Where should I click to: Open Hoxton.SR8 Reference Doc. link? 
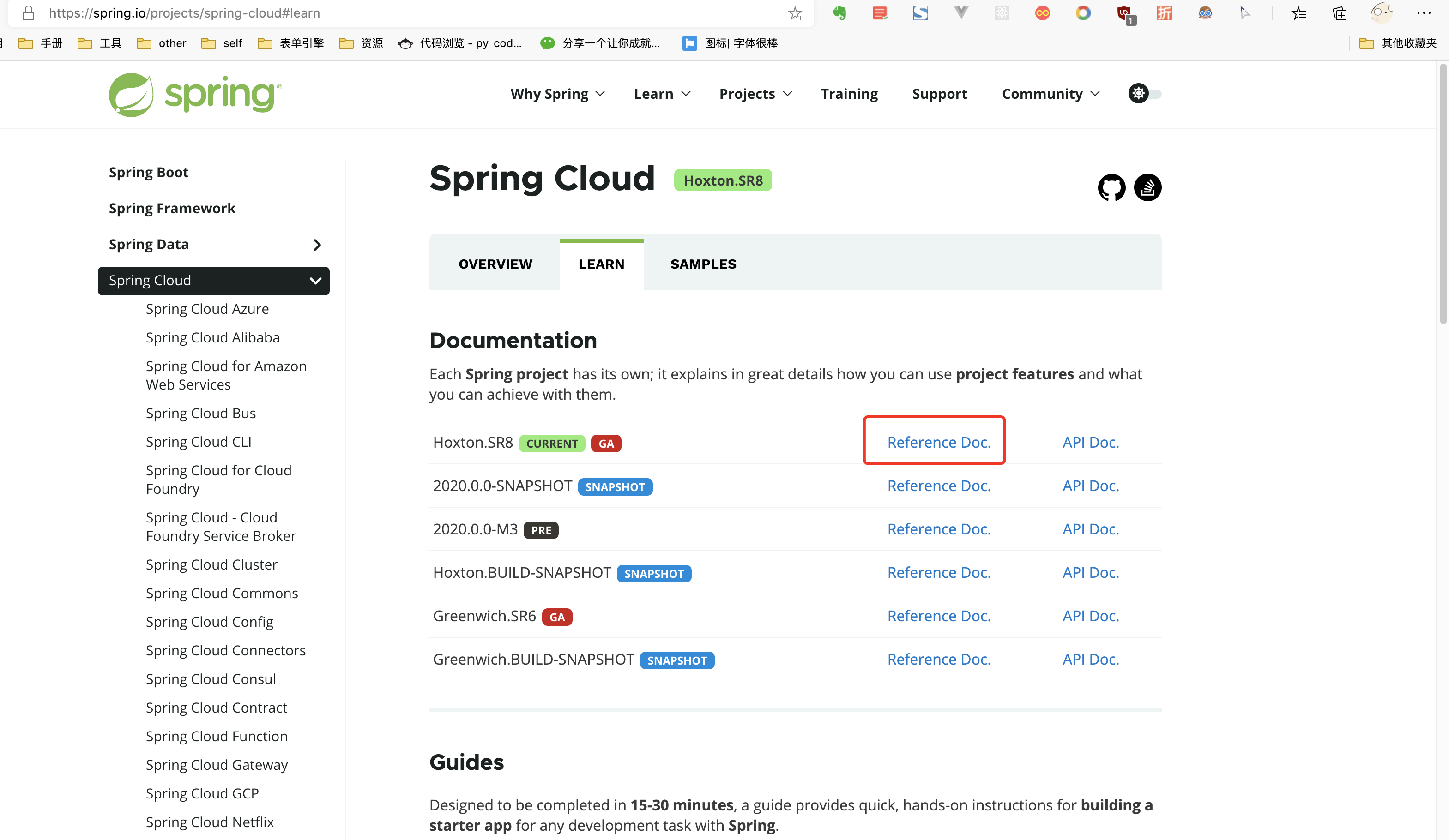coord(938,443)
